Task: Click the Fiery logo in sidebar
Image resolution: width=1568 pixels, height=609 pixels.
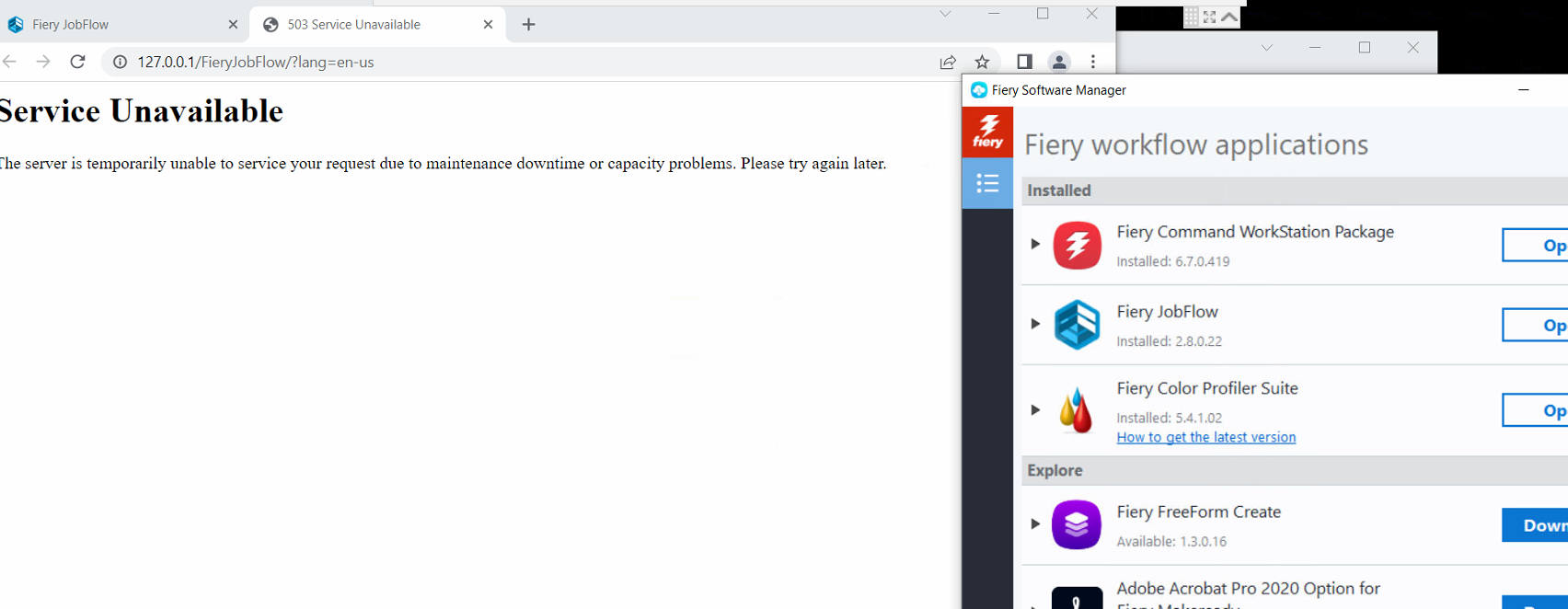Action: pyautogui.click(x=987, y=132)
